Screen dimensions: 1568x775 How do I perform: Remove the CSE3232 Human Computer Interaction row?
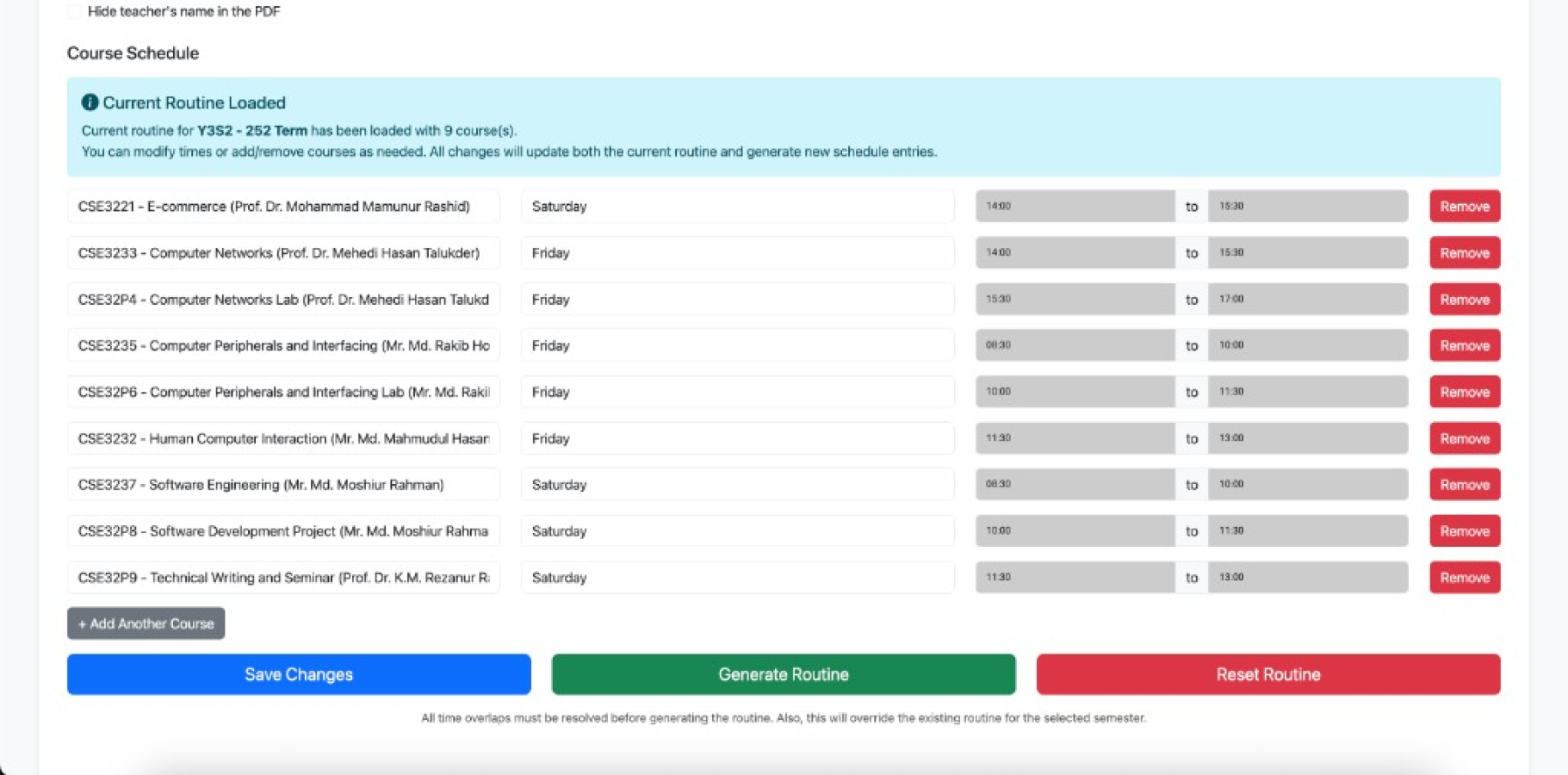pyautogui.click(x=1465, y=438)
